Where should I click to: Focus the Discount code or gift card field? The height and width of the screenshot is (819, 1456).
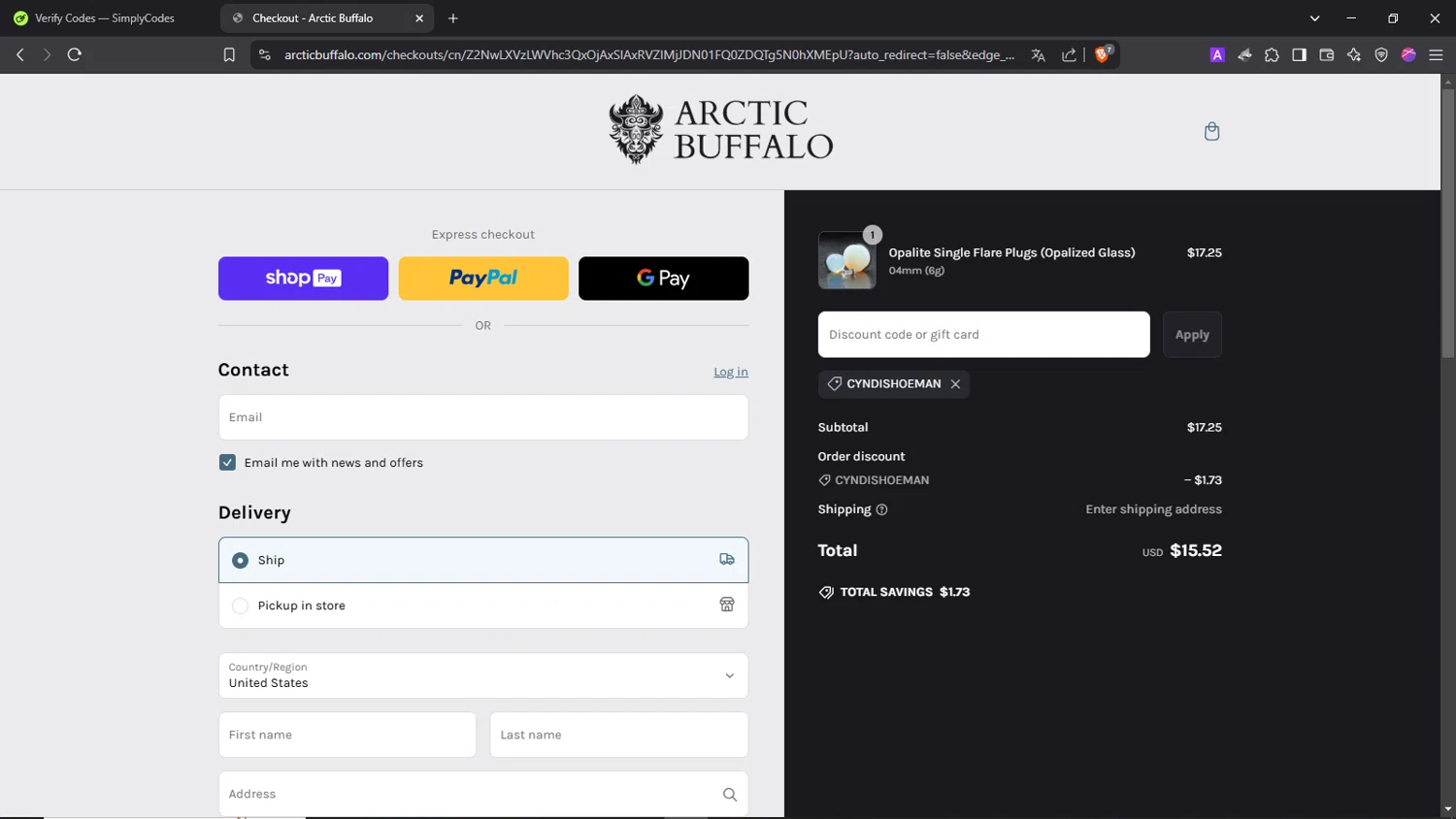click(x=983, y=335)
